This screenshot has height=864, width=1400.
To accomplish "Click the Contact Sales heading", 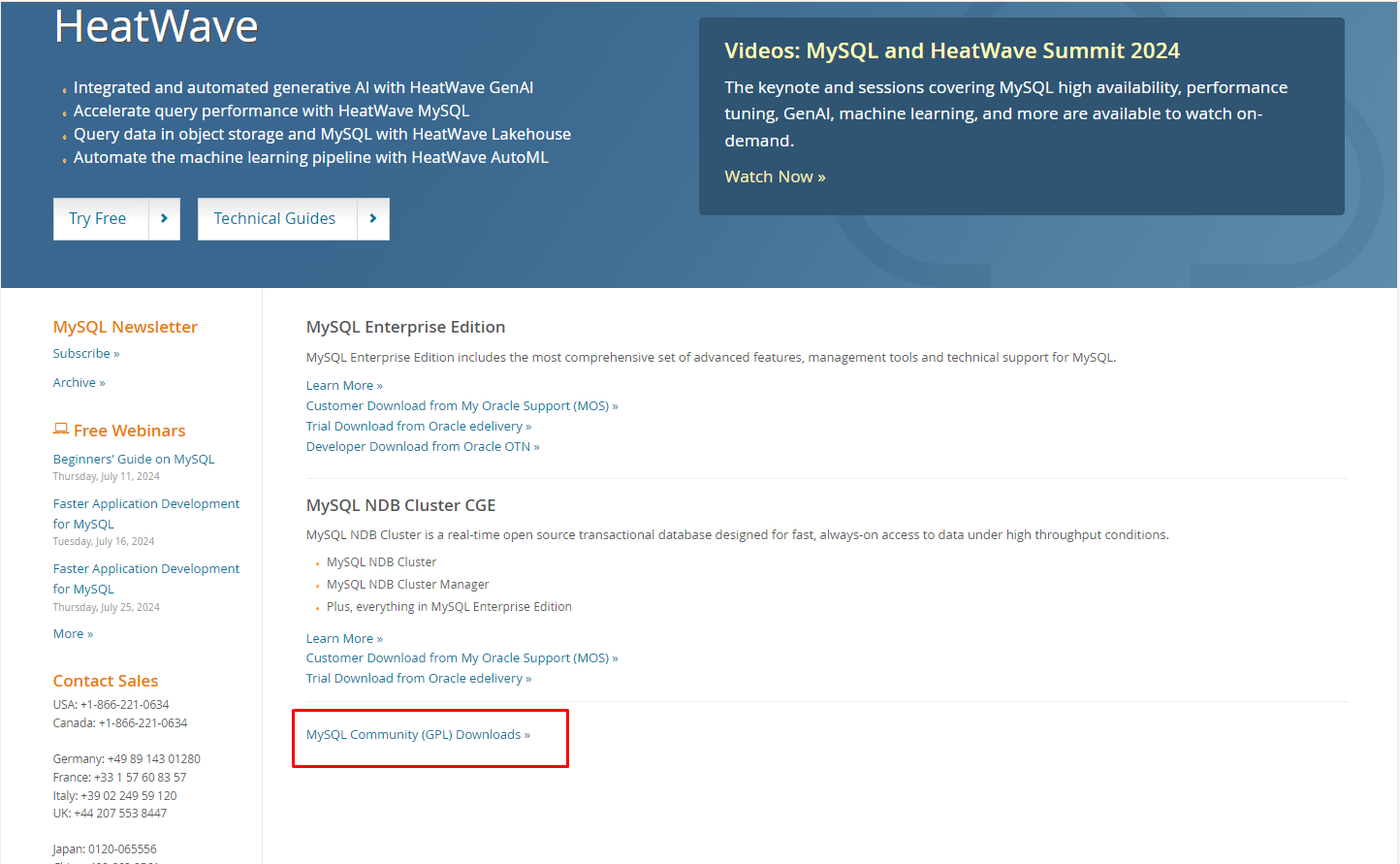I will pyautogui.click(x=106, y=681).
